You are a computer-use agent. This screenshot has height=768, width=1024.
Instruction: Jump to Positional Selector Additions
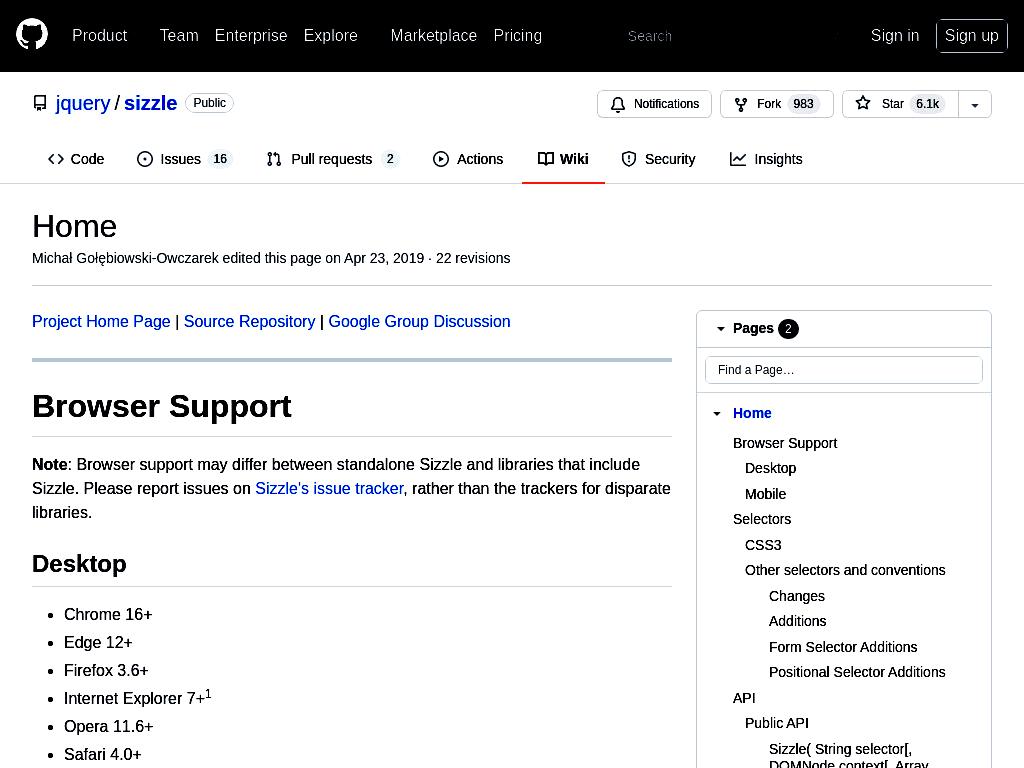point(857,672)
